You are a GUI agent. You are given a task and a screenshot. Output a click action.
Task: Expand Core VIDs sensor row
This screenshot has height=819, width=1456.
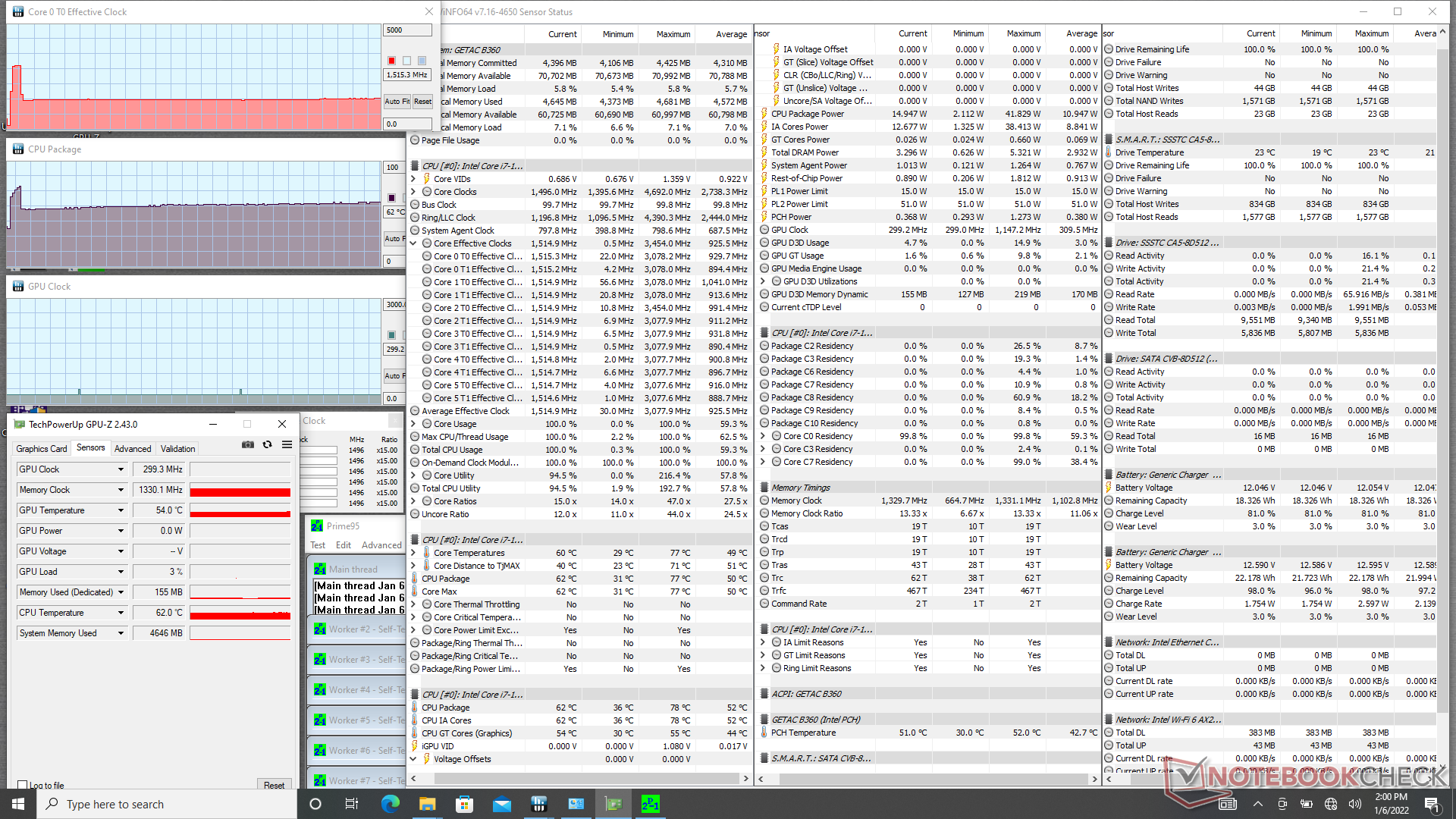(414, 179)
